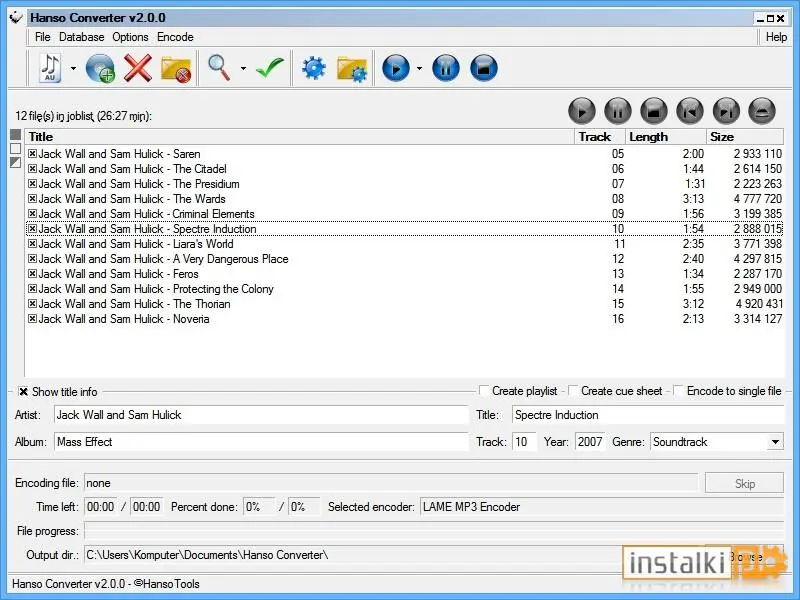This screenshot has height=600, width=800.
Task: Open the Database menu
Action: point(82,37)
